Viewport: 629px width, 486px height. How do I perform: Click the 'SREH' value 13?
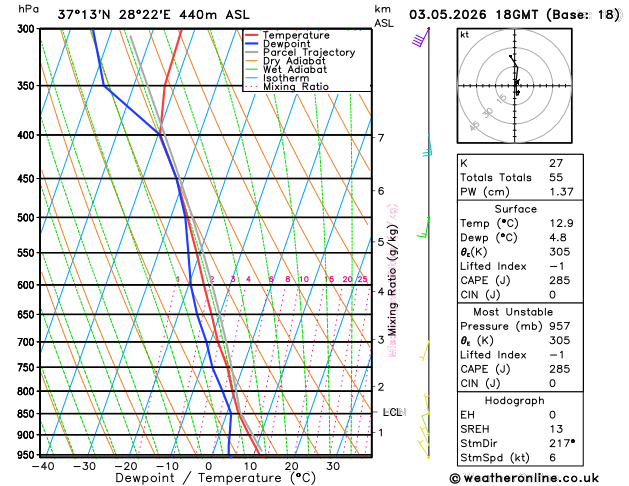click(x=556, y=429)
